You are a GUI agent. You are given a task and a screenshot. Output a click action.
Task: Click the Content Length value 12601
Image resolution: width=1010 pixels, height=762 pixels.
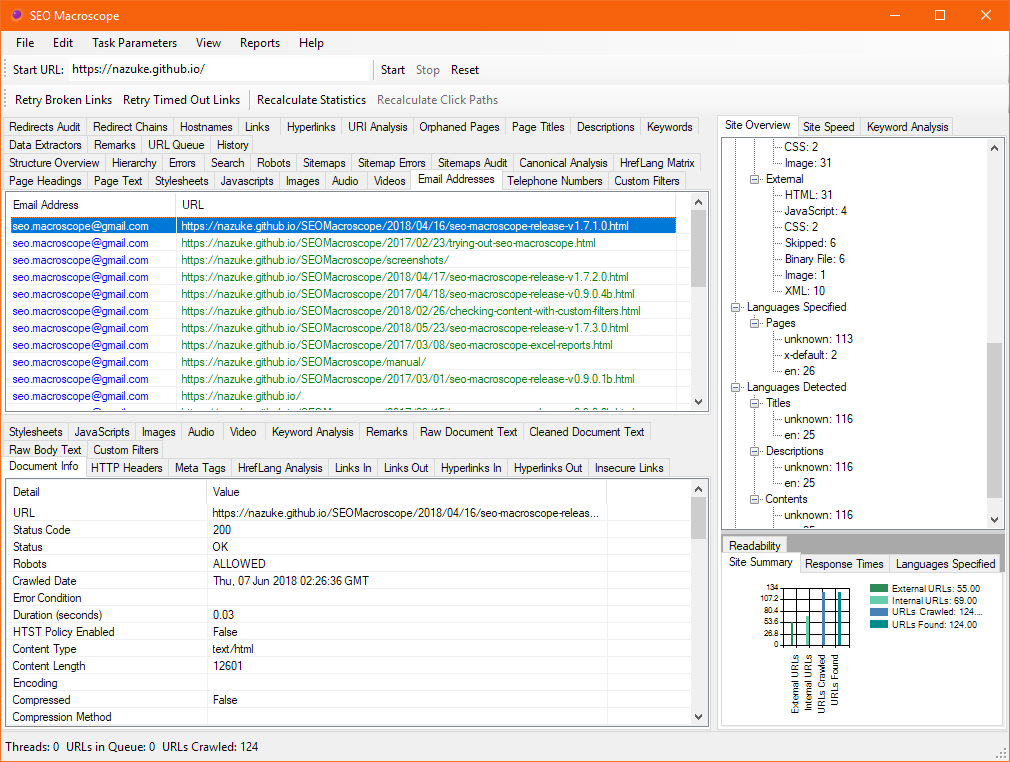[227, 666]
